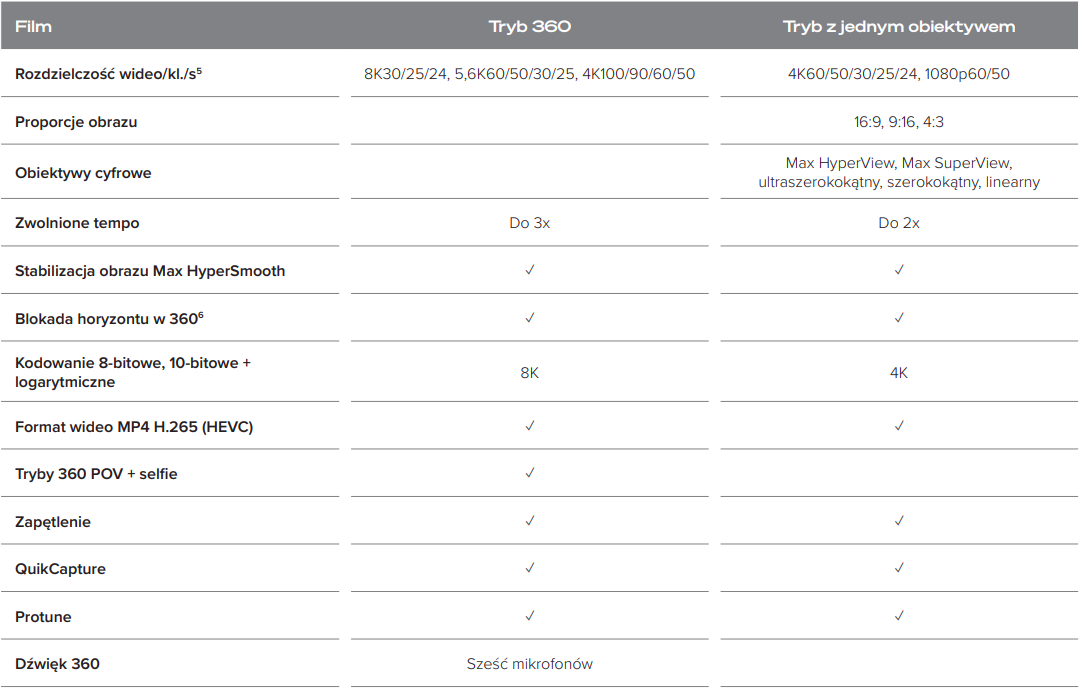Click the HEVC format checkmark in single-lens column
Screen dimensions: 1088x690
899,426
